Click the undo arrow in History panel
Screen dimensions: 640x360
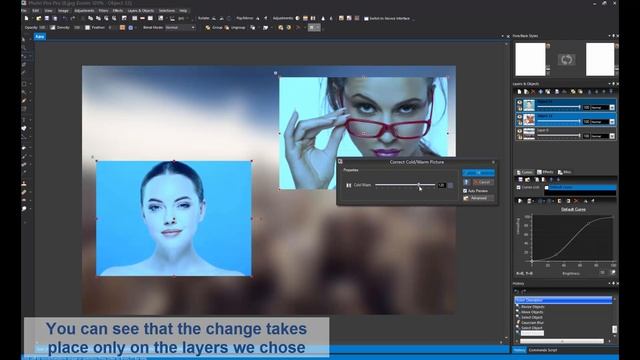517,291
